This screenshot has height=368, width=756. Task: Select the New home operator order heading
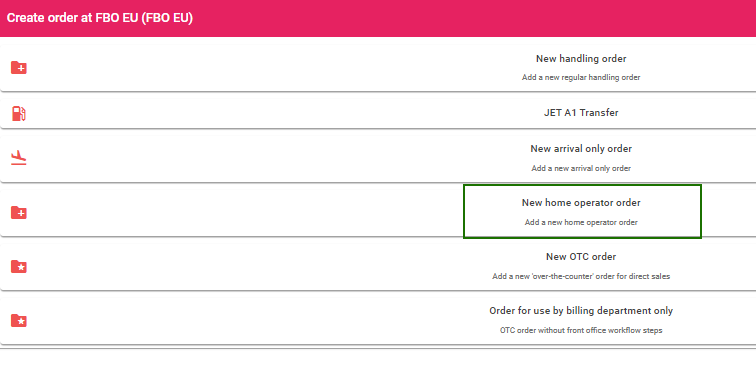coord(581,203)
